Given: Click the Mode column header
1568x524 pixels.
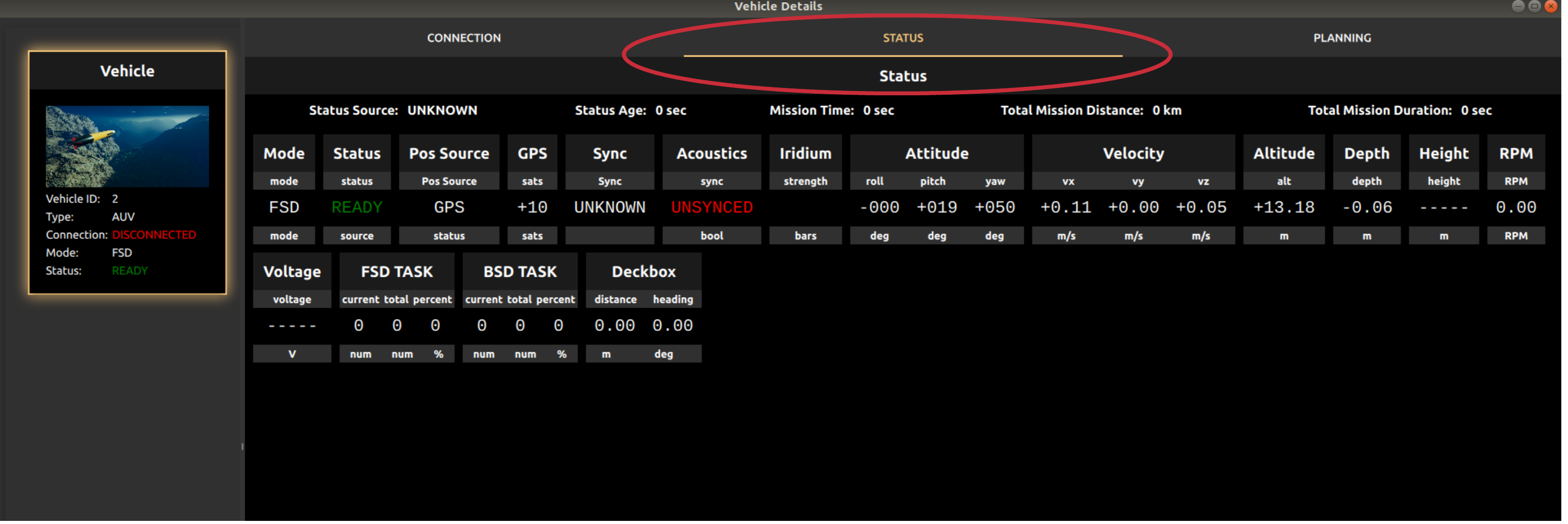Looking at the screenshot, I should [x=284, y=154].
